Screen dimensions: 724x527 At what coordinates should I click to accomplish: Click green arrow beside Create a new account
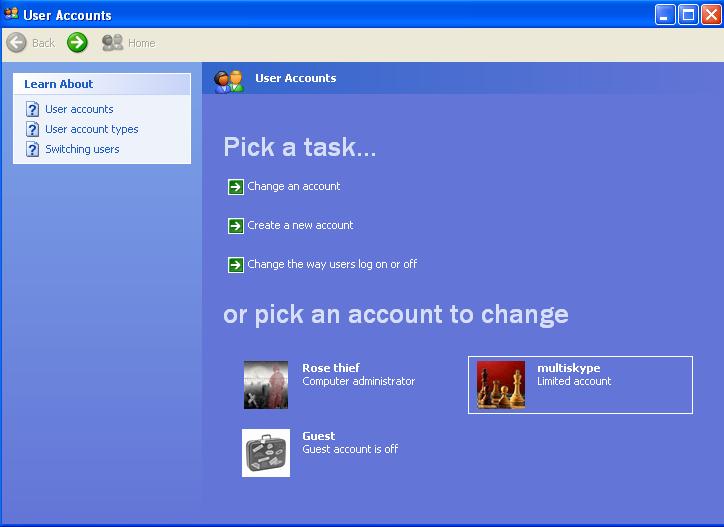[x=235, y=226]
